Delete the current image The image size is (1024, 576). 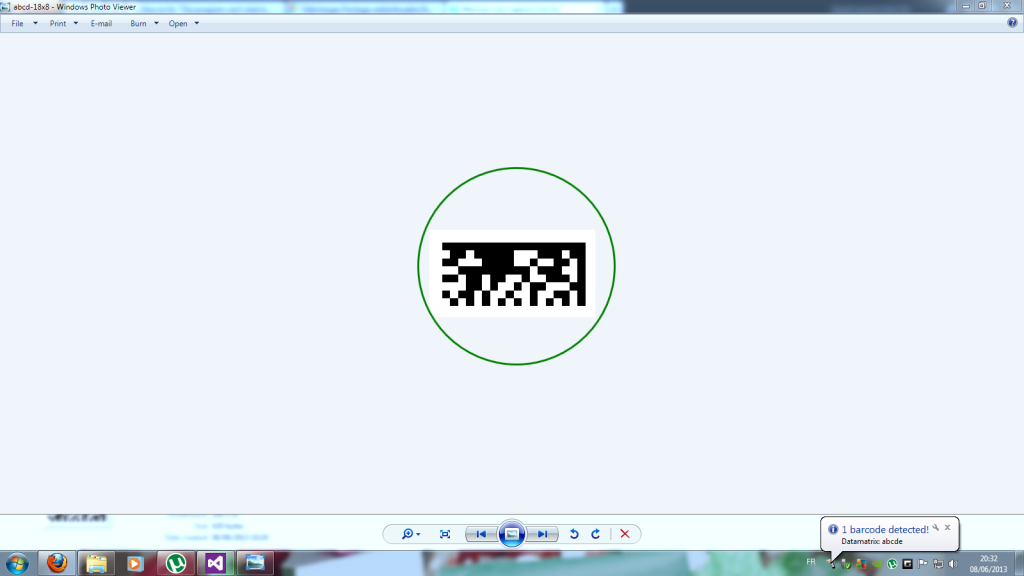click(x=625, y=534)
